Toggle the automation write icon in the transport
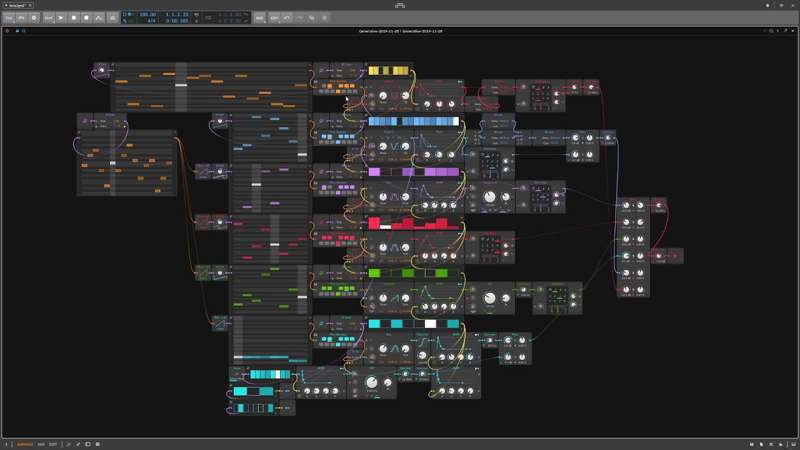This screenshot has height=450, width=800. click(99, 18)
